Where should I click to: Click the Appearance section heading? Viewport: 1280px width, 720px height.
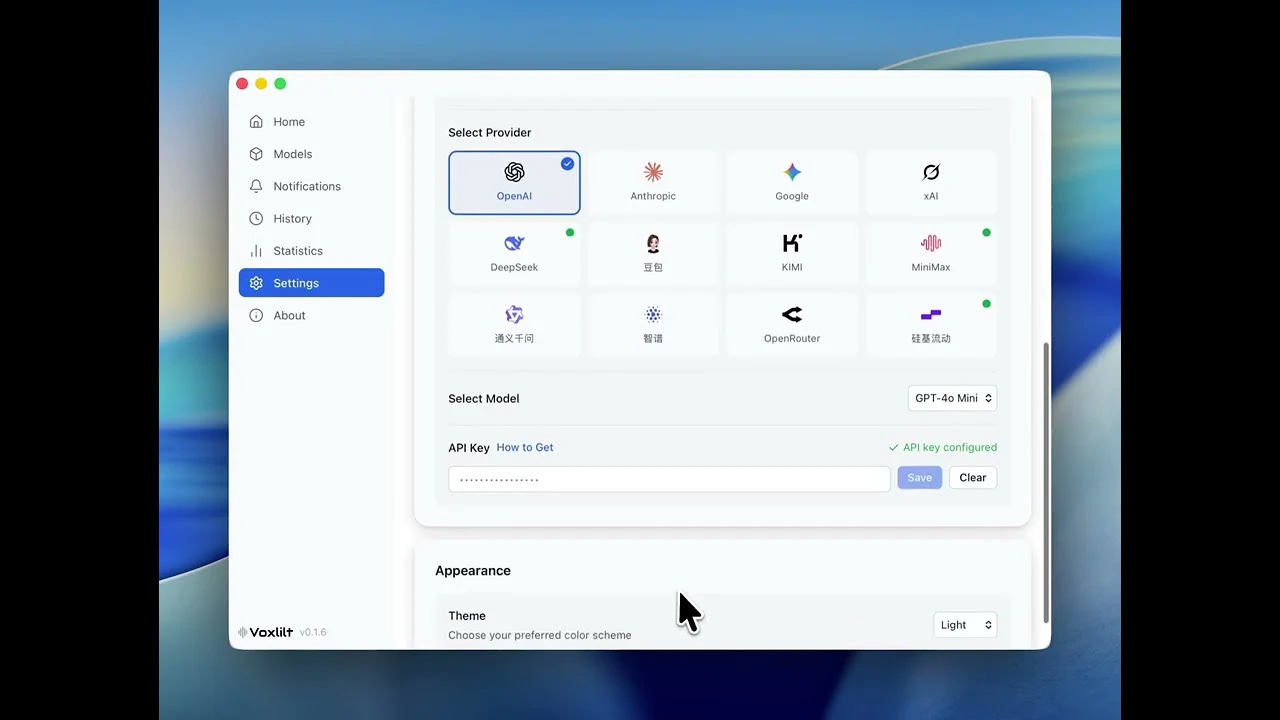(x=473, y=571)
